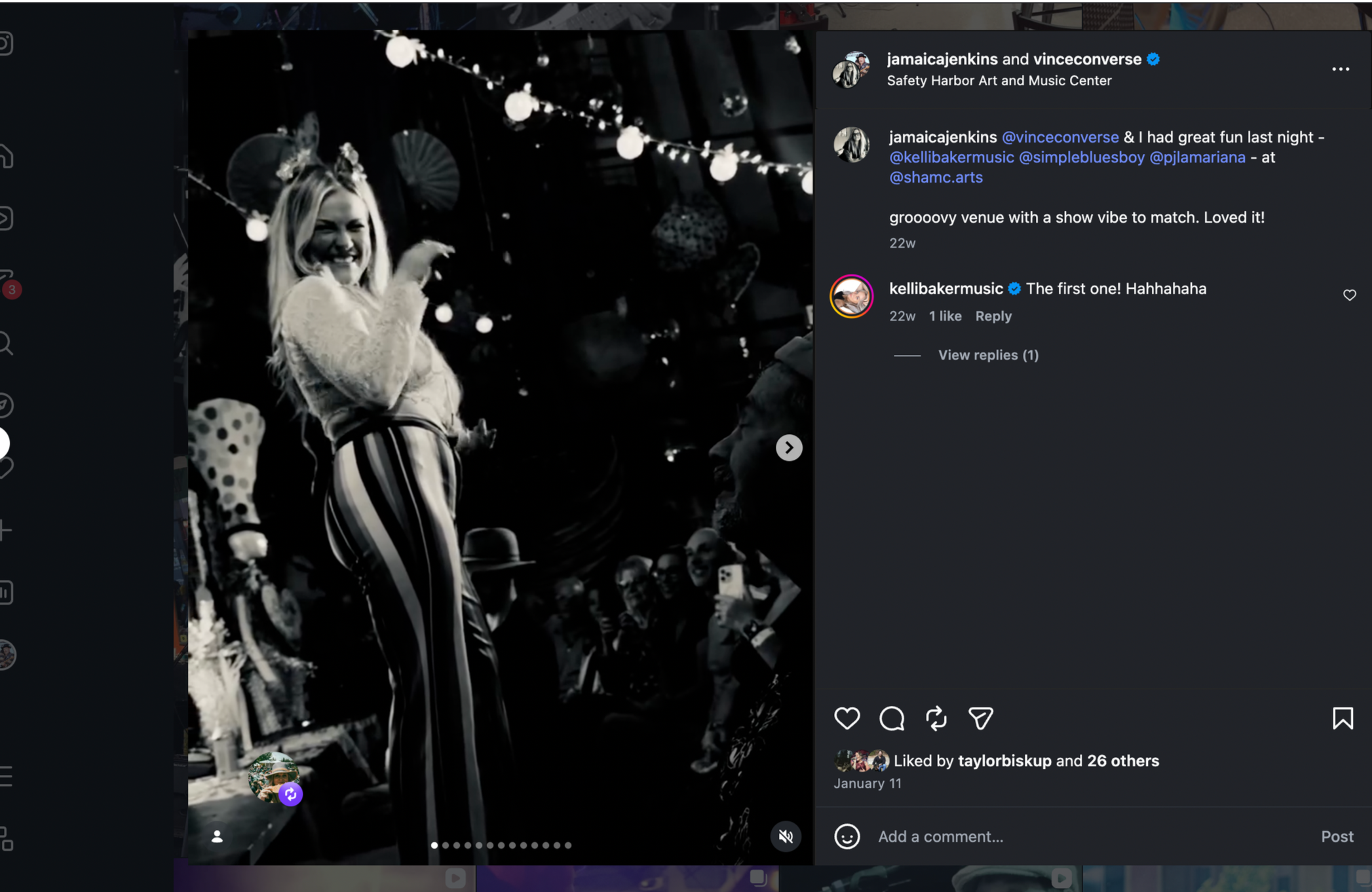Open the @simplebluesboy mention
The image size is (1372, 892).
1082,157
